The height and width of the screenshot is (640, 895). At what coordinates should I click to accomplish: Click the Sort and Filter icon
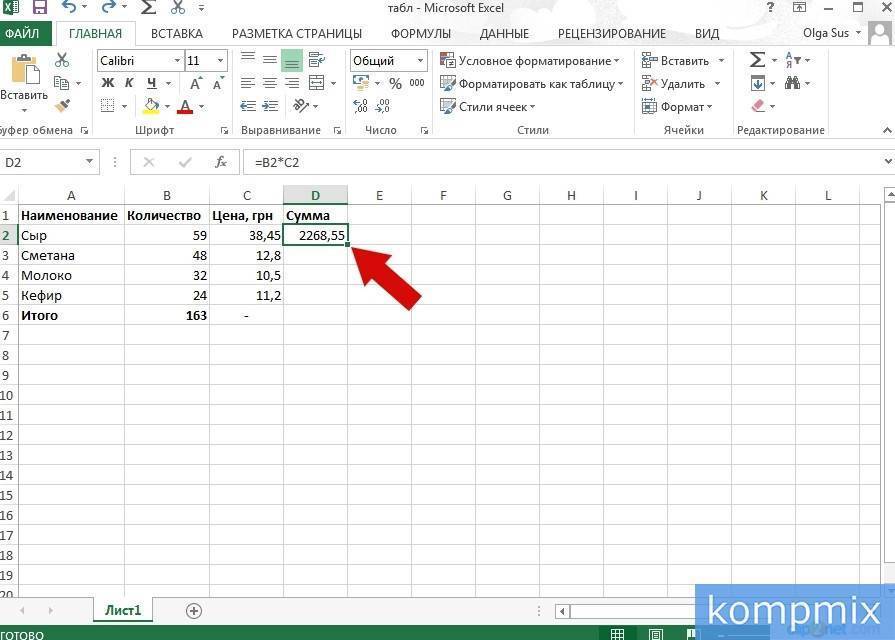pyautogui.click(x=790, y=59)
